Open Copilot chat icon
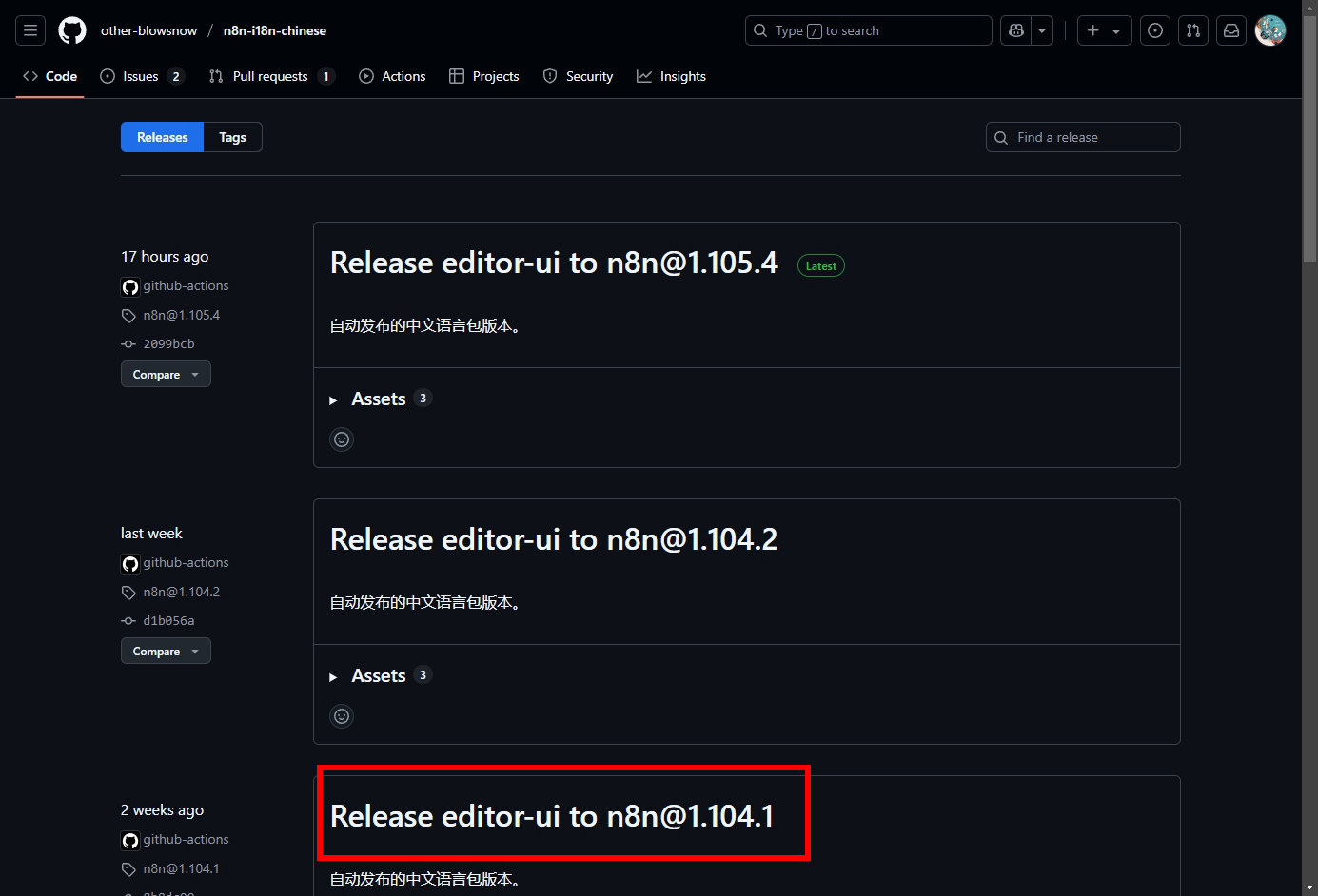This screenshot has height=896, width=1318. (x=1016, y=30)
